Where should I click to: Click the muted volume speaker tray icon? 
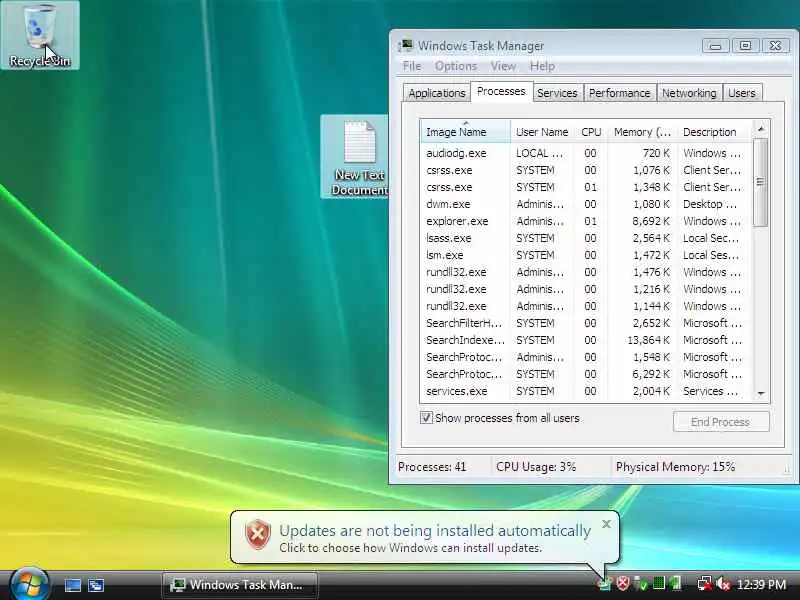tap(723, 583)
